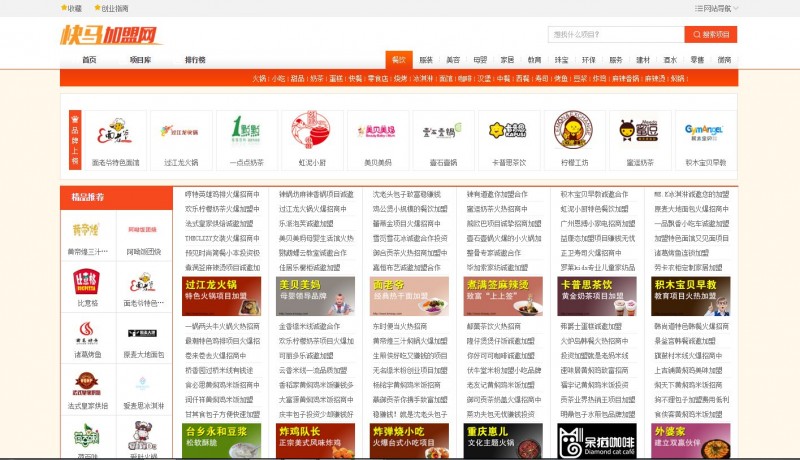Open the 炸弹烧小吃 banner

(409, 441)
